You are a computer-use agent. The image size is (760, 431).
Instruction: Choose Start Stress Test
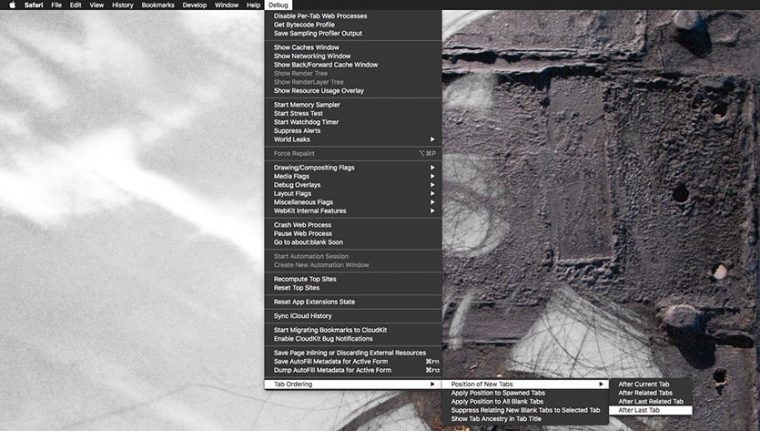[x=353, y=113]
